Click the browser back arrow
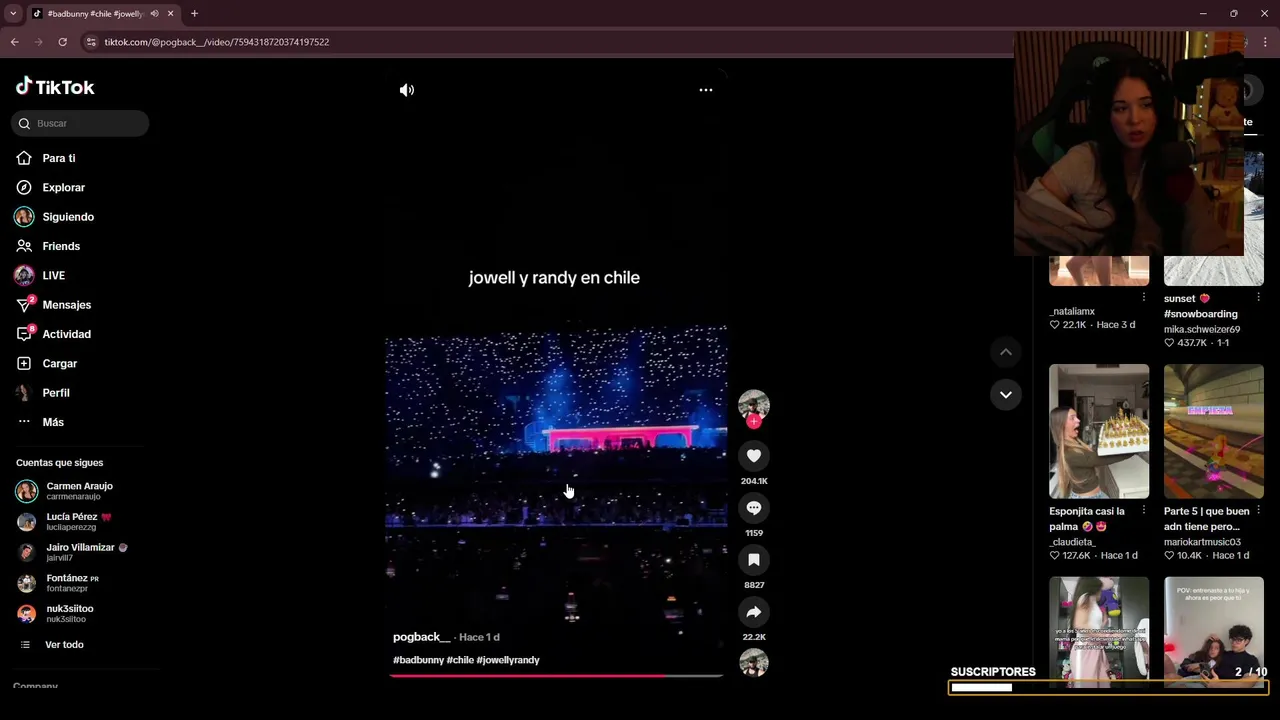The width and height of the screenshot is (1280, 720). tap(14, 42)
